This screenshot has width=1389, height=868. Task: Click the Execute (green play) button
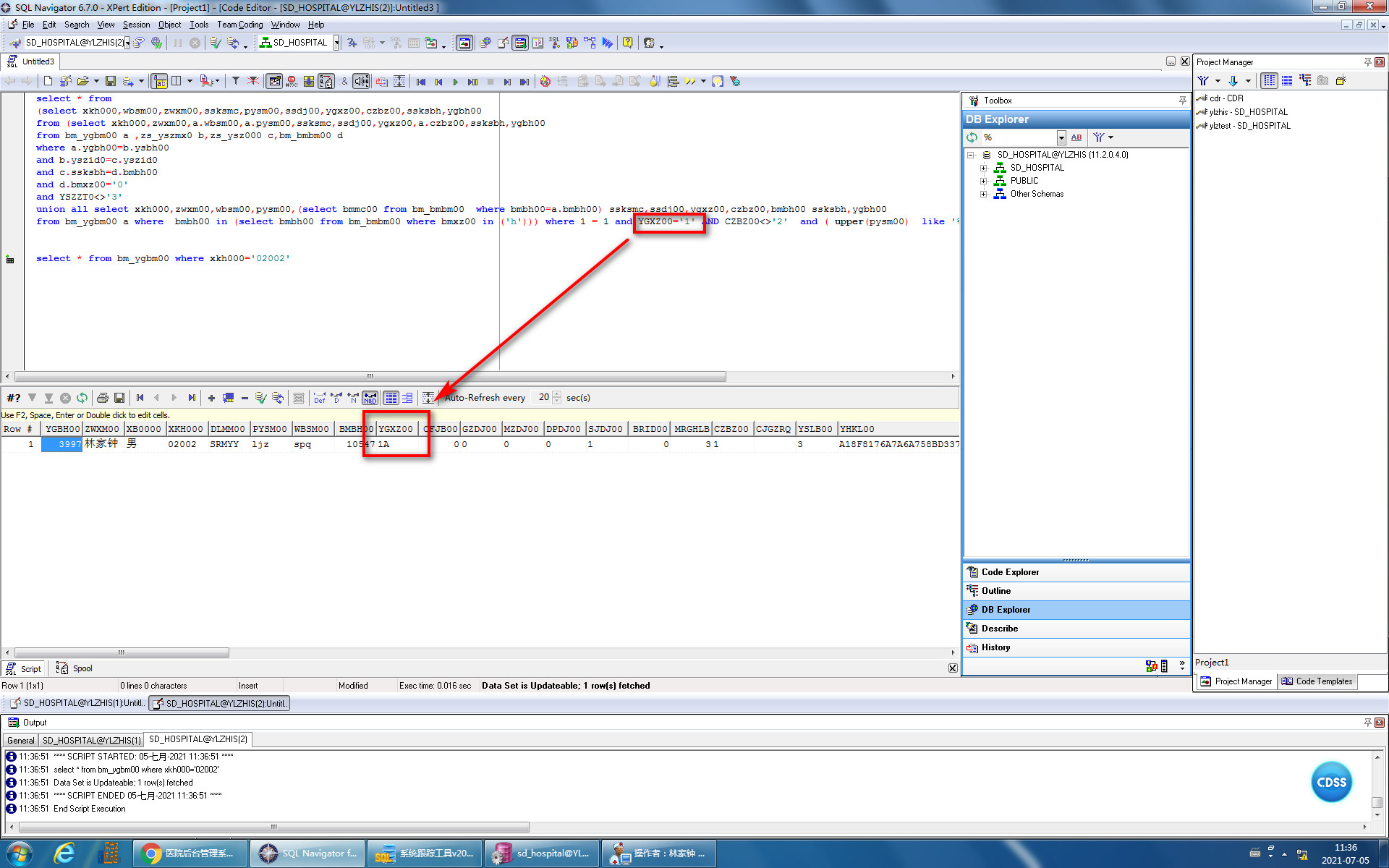click(x=455, y=82)
